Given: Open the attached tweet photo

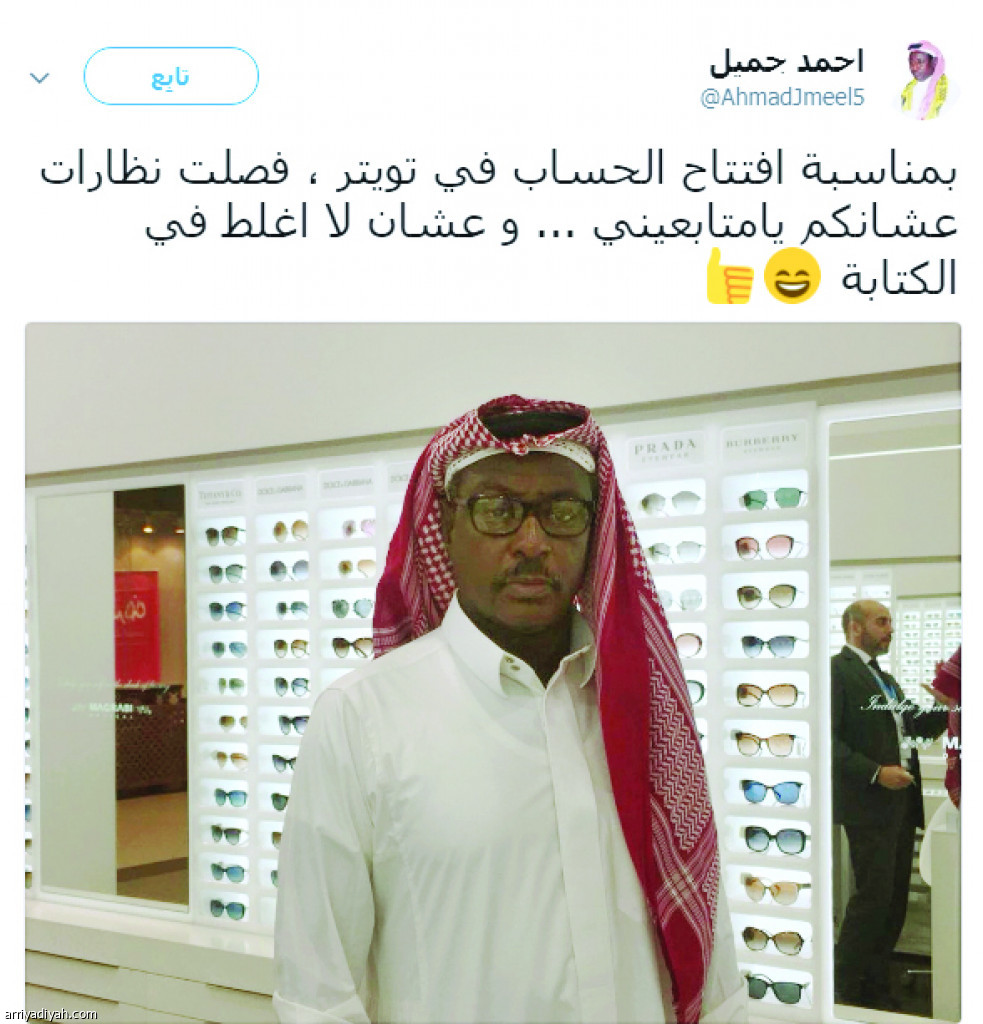Looking at the screenshot, I should [x=493, y=672].
